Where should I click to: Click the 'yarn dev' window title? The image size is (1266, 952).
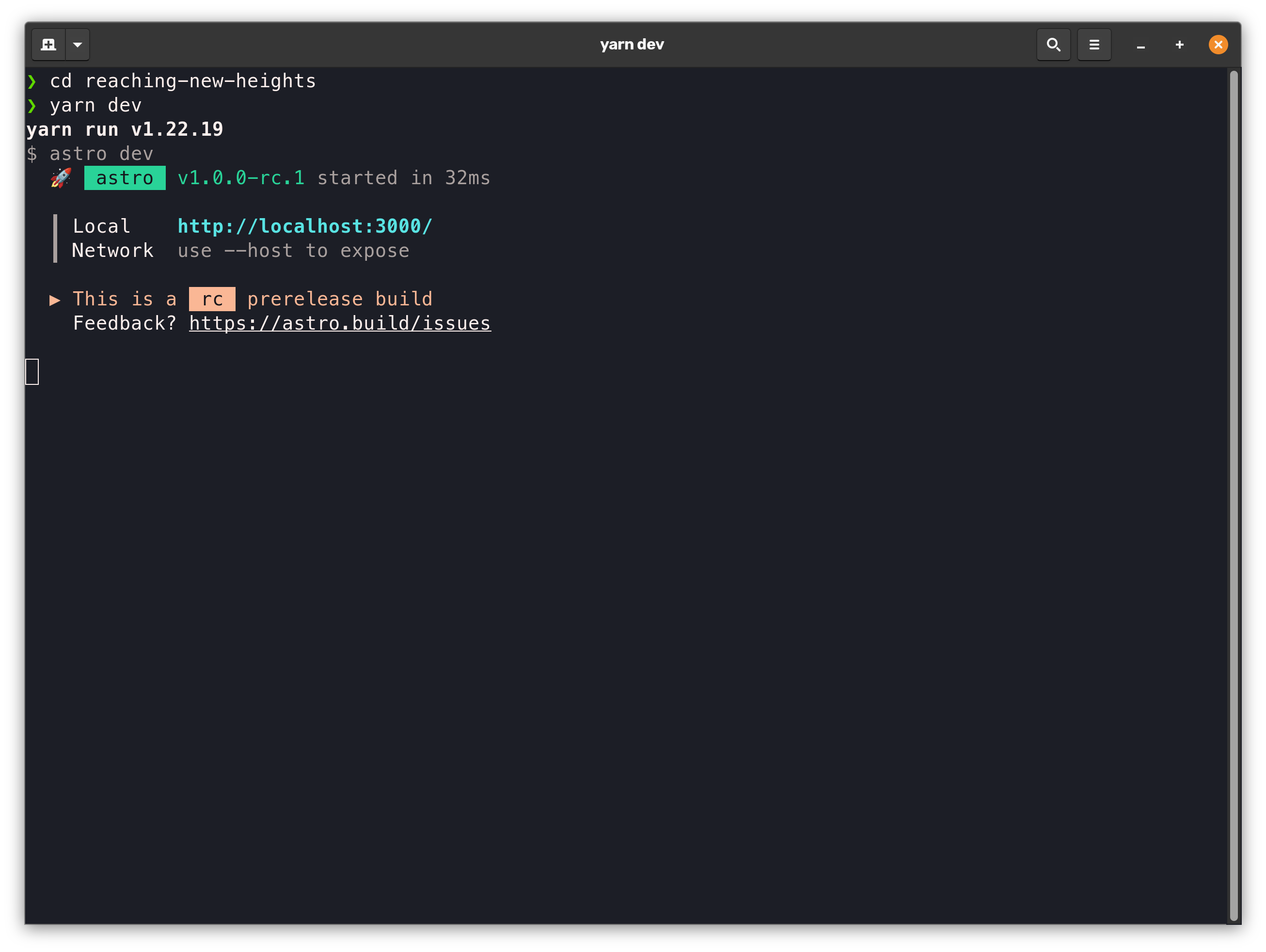632,45
